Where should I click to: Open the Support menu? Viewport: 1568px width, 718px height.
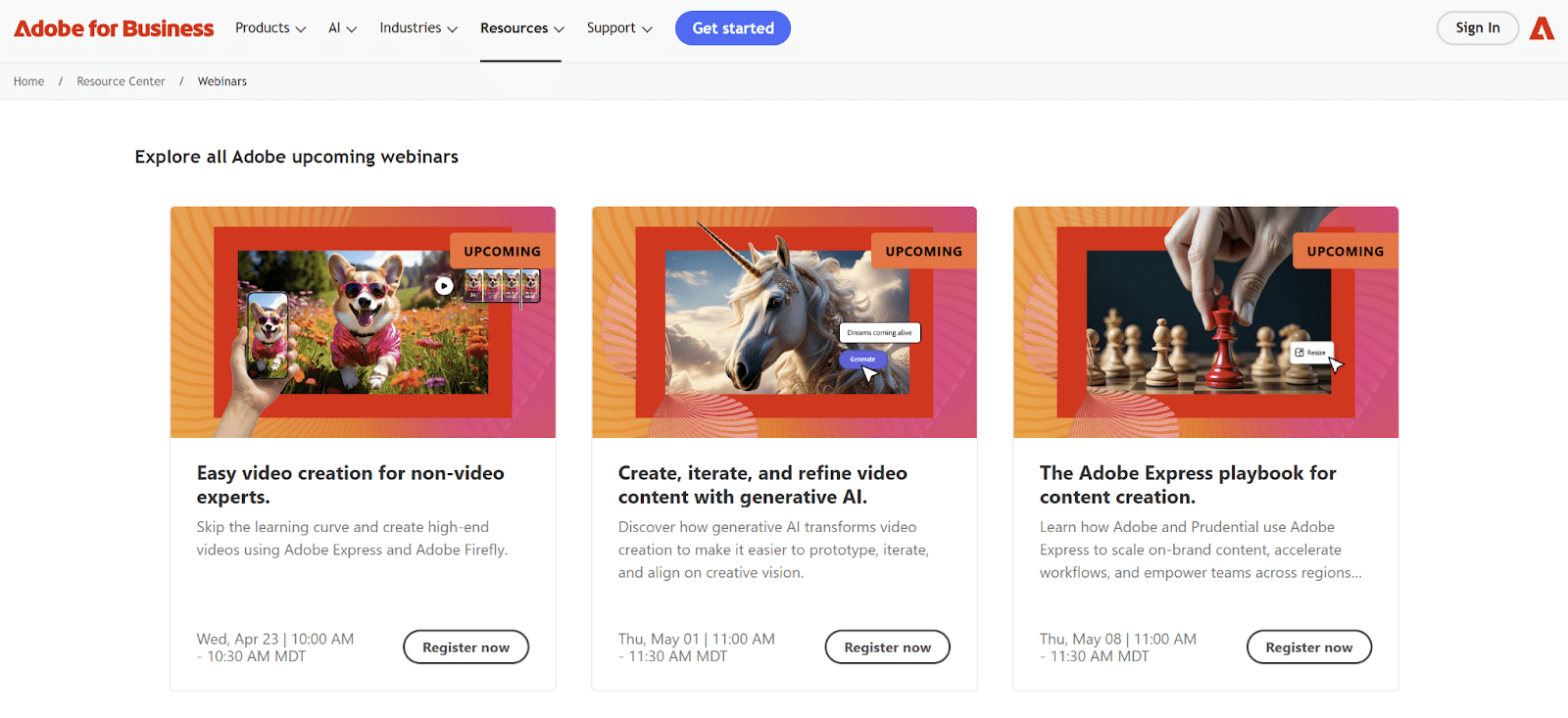coord(619,28)
